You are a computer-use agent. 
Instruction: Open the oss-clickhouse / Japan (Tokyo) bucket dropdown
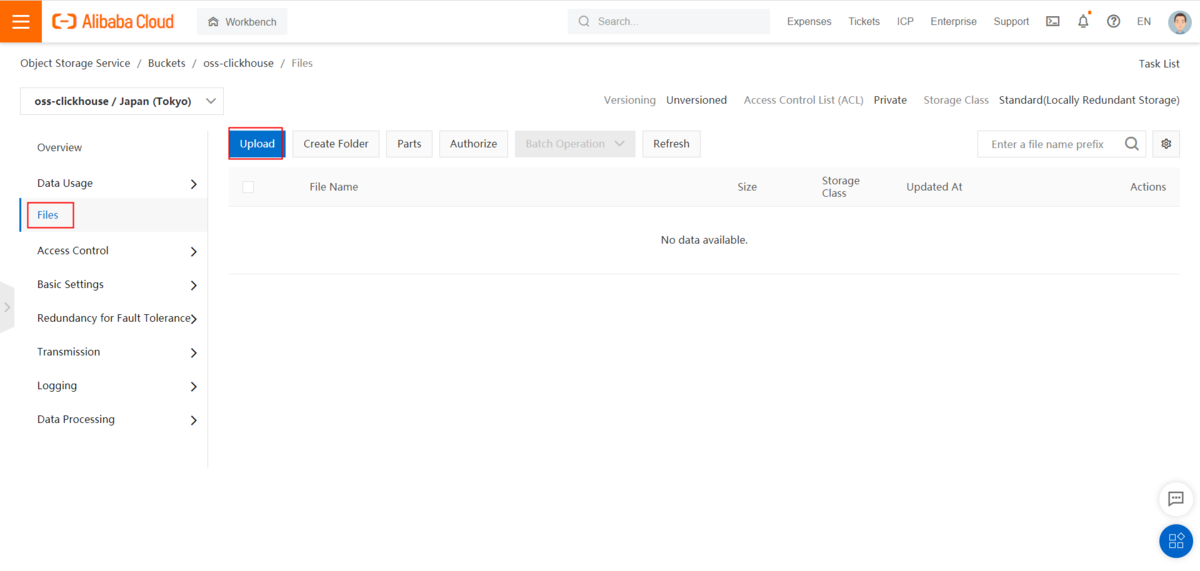point(122,101)
